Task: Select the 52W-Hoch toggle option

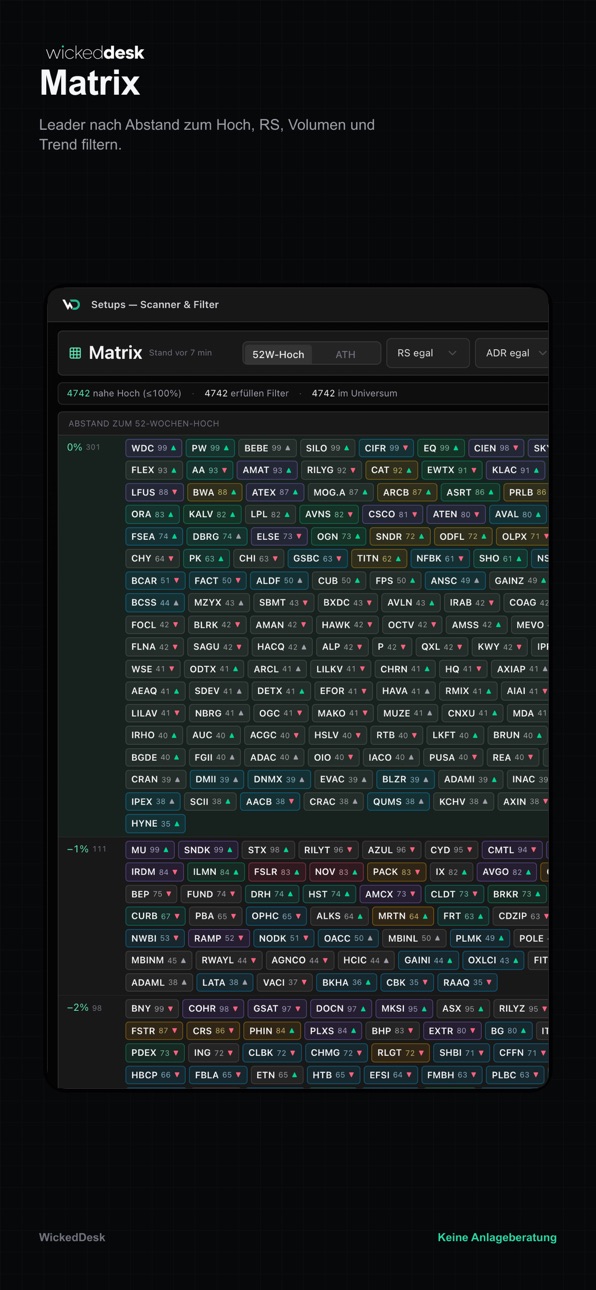Action: [278, 354]
